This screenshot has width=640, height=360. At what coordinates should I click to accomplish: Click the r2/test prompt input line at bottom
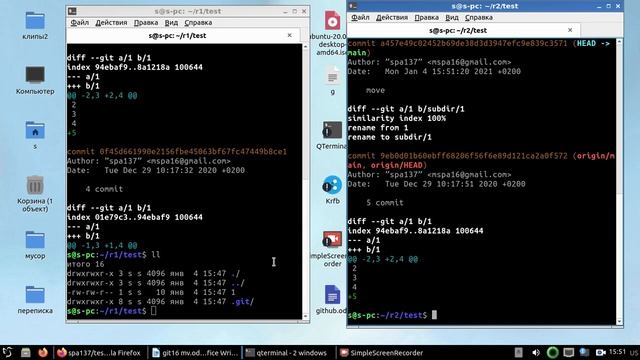(481, 315)
